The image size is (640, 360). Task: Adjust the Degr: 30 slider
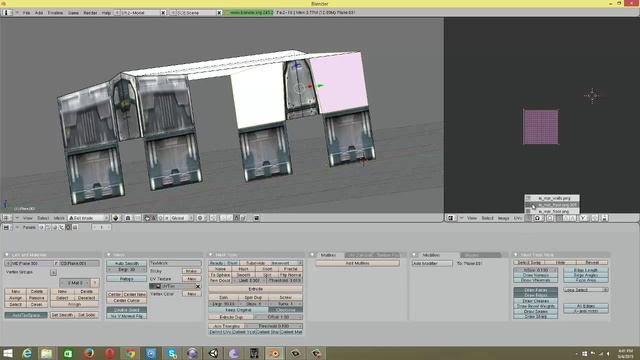[x=127, y=270]
